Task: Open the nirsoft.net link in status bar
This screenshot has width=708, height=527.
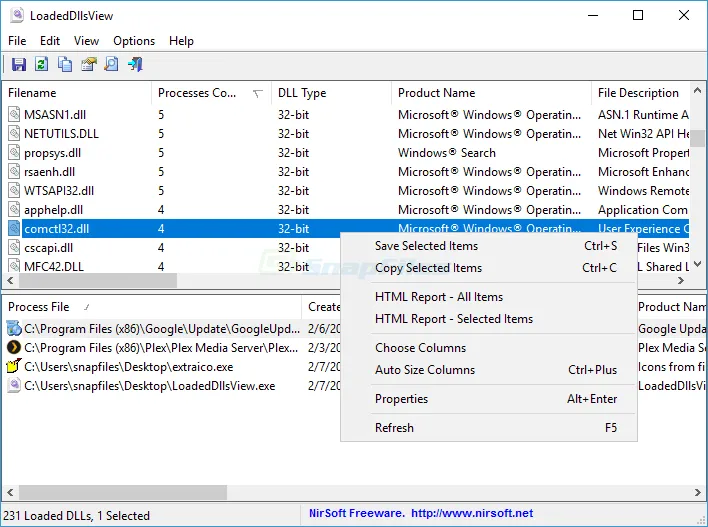Action: coord(472,513)
